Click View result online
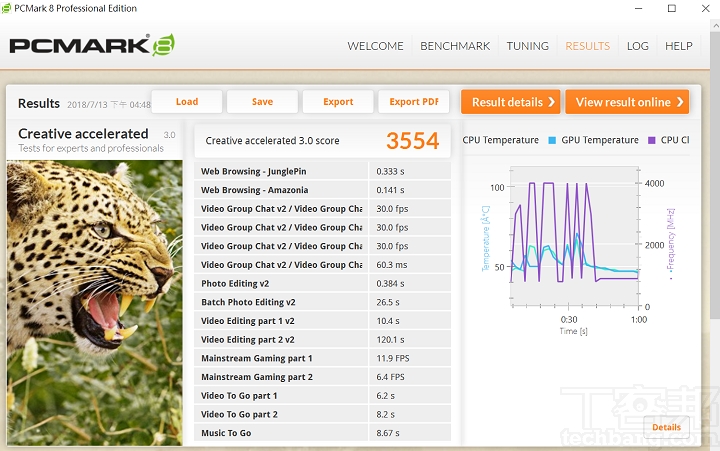 click(x=627, y=102)
